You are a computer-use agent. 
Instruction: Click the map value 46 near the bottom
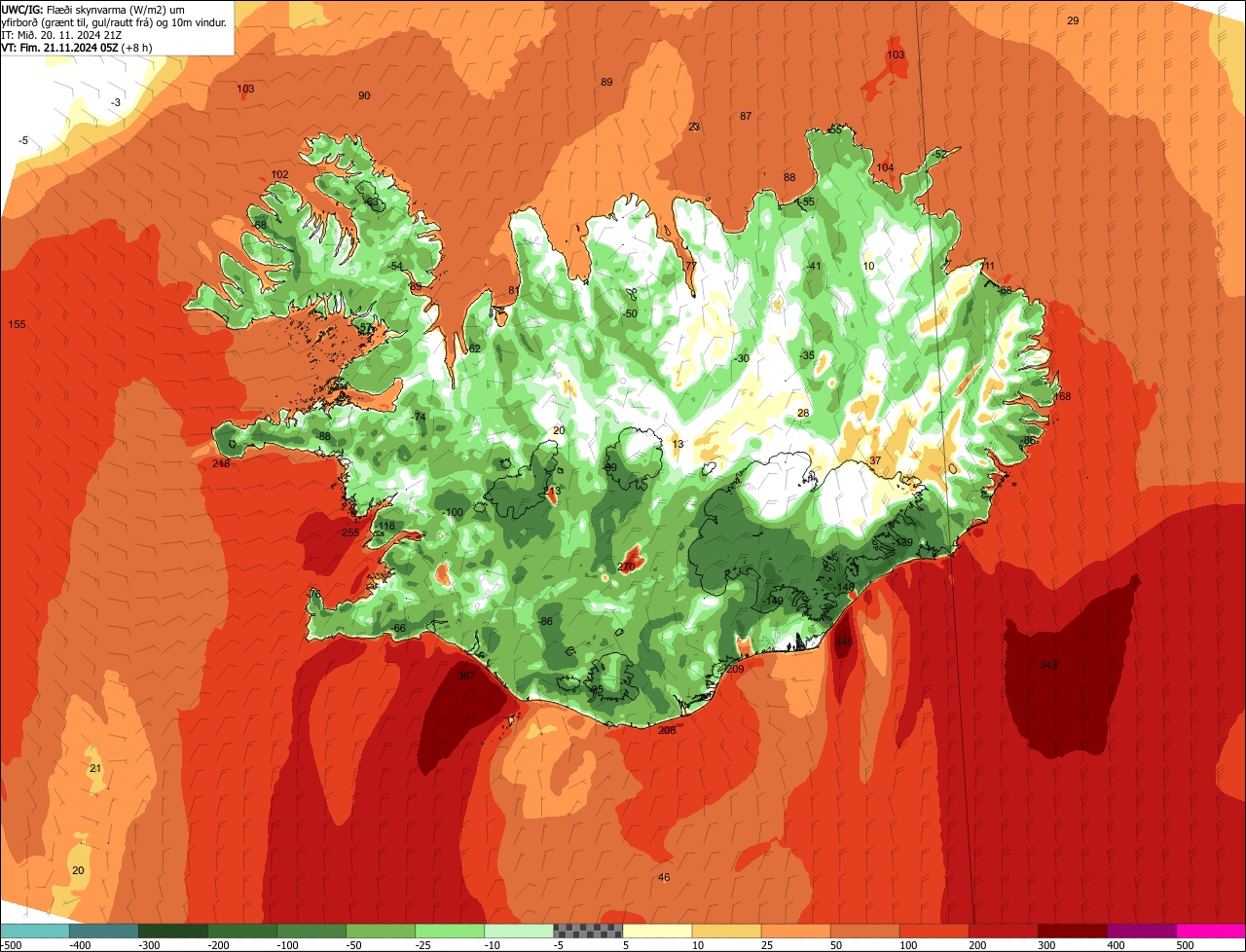point(664,877)
